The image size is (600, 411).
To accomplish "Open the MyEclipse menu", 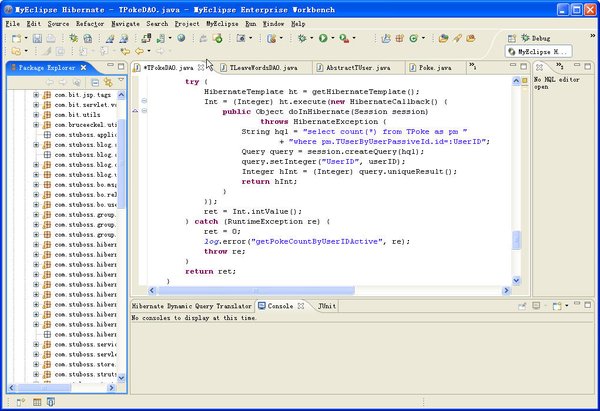I will click(x=222, y=22).
